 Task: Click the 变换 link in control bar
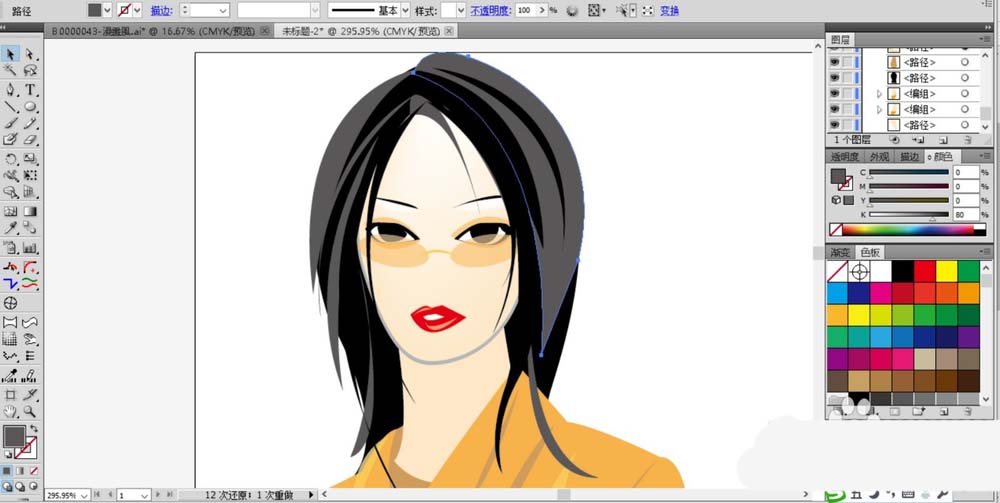tap(669, 11)
